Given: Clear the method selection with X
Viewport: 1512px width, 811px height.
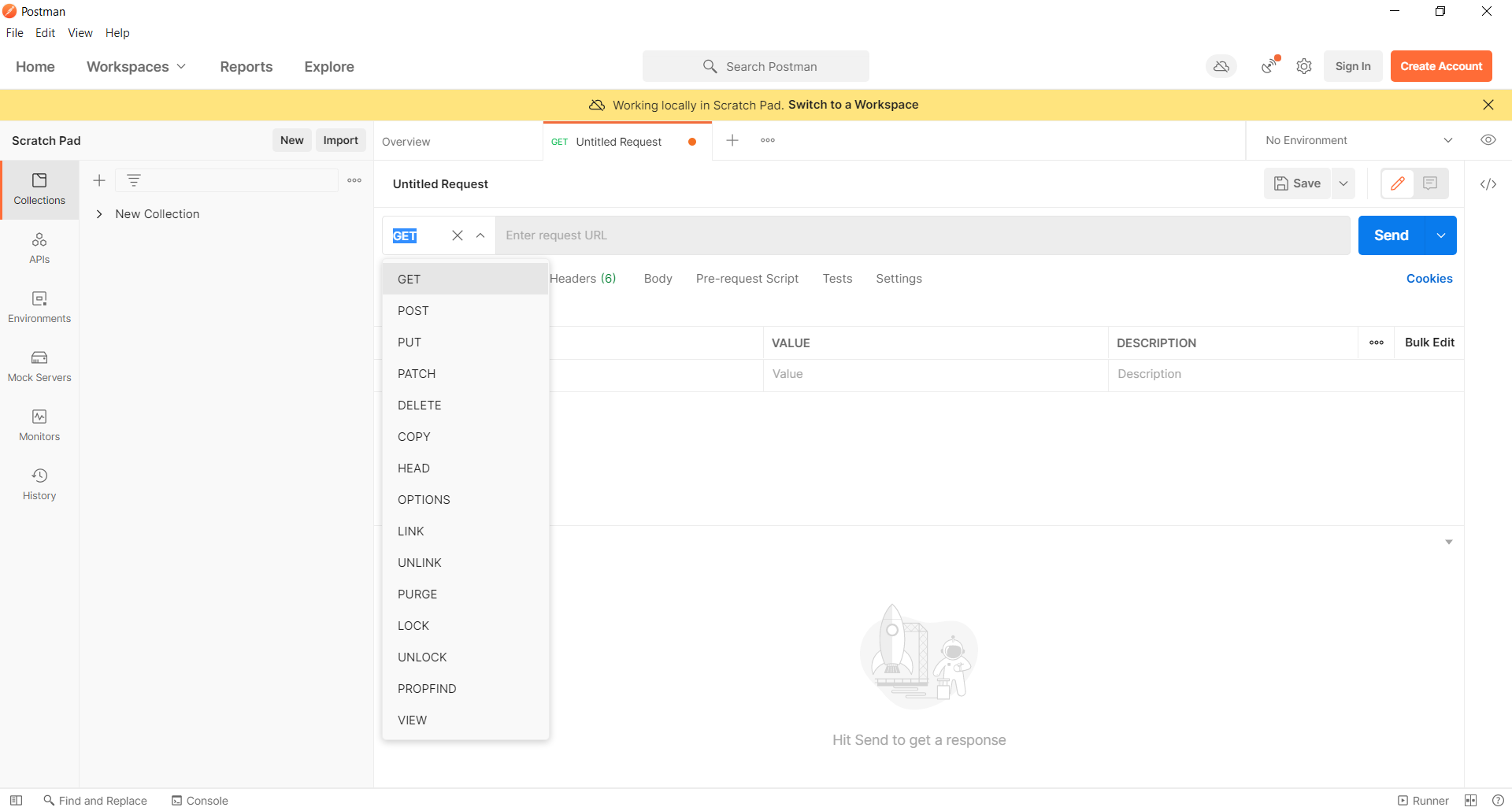Looking at the screenshot, I should (x=458, y=235).
